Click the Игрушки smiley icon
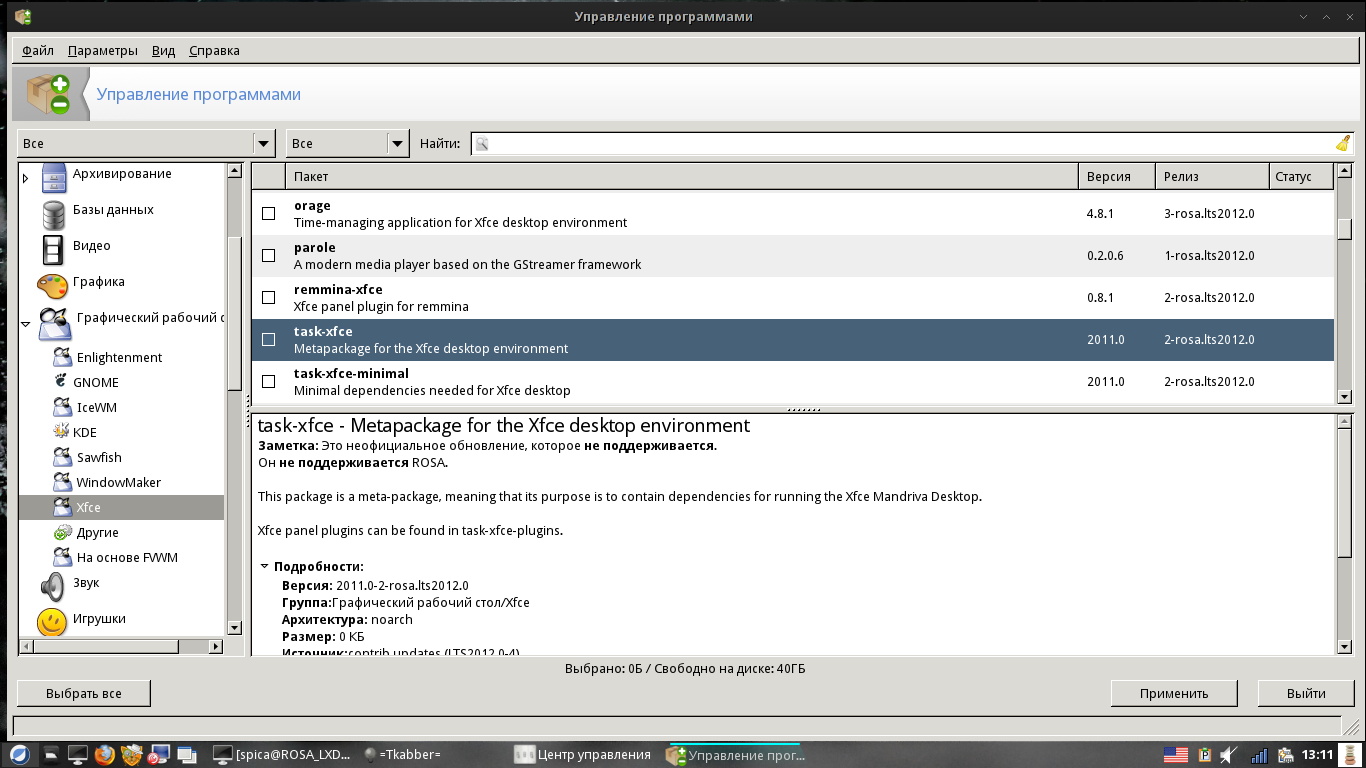This screenshot has width=1366, height=768. 53,622
